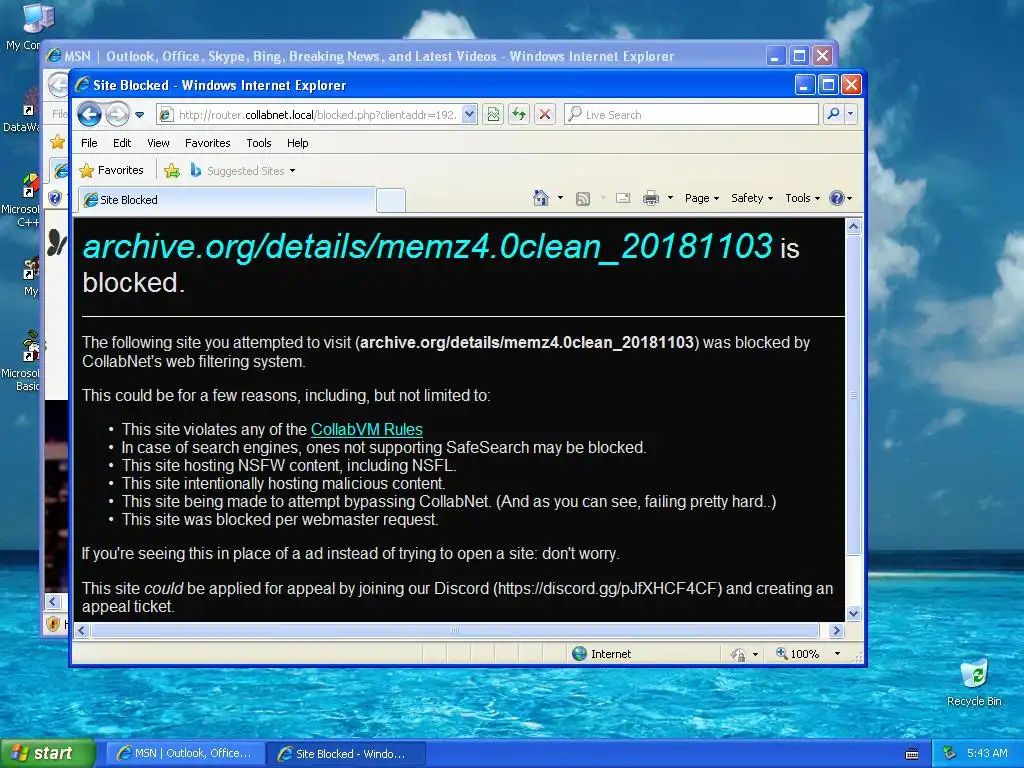
Task: Click the RSS feeds icon
Action: coord(583,199)
